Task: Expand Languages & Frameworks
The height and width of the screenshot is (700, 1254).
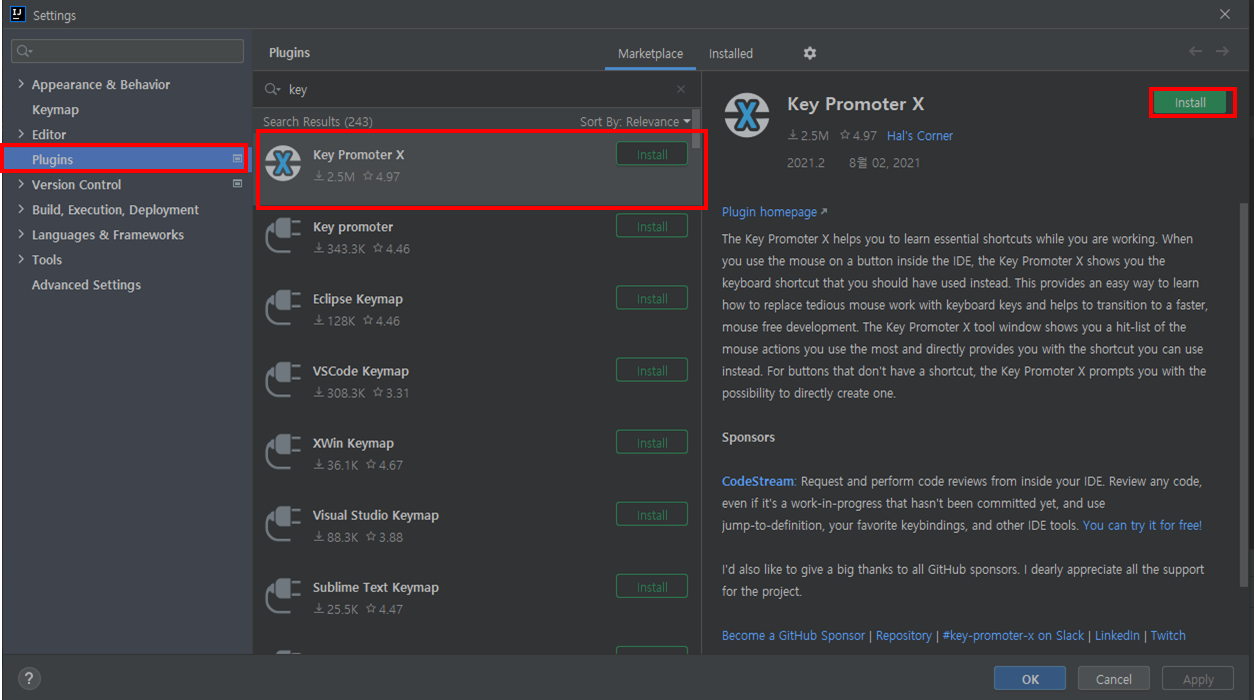Action: (21, 234)
